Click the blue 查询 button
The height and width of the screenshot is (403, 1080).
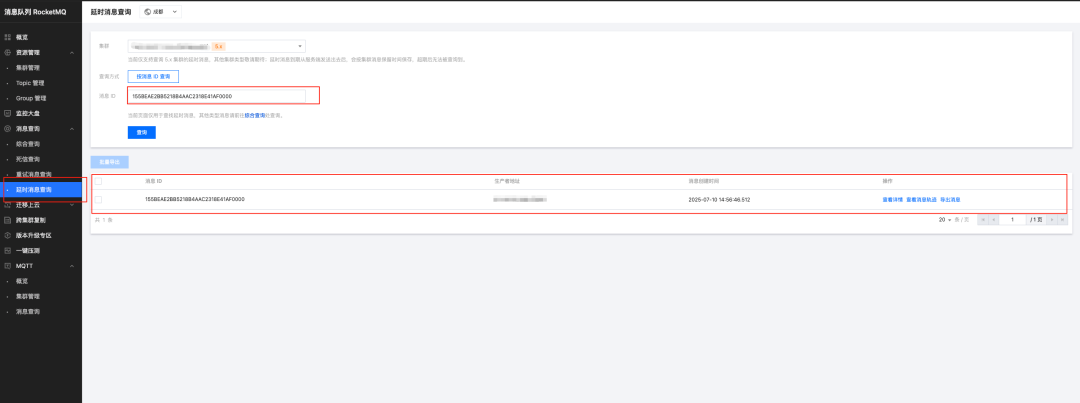tap(142, 132)
